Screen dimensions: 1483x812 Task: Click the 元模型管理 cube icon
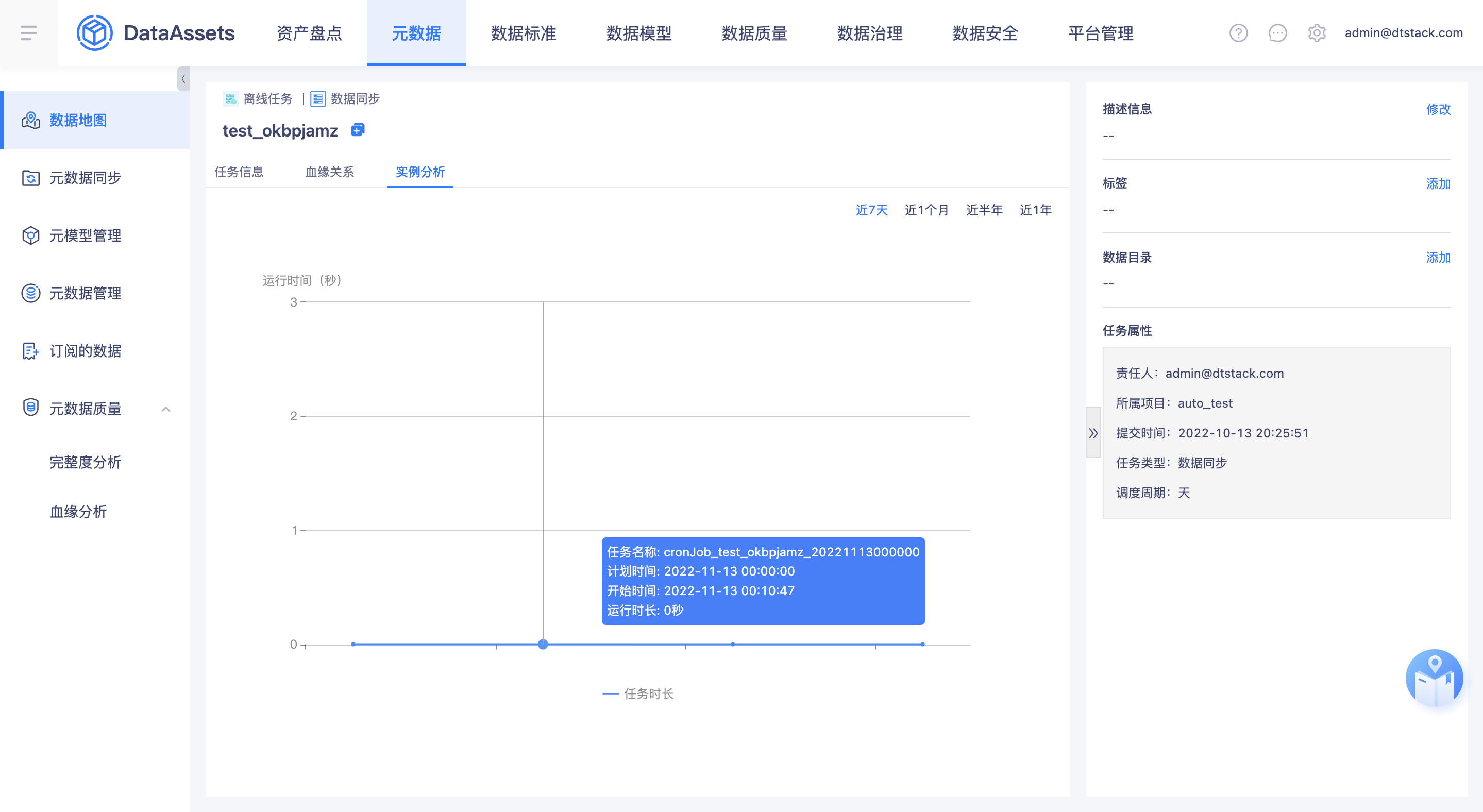pos(30,235)
